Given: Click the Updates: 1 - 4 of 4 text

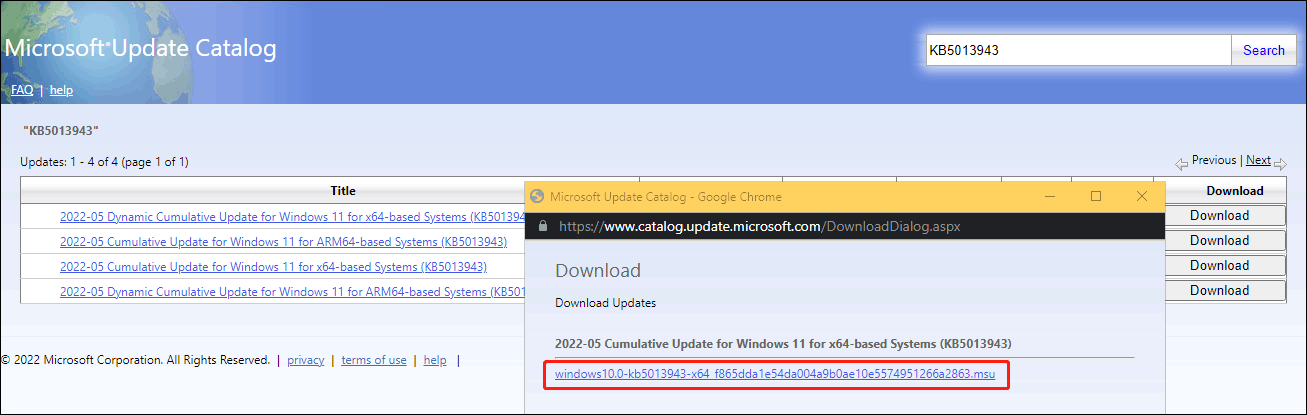Looking at the screenshot, I should pos(104,161).
